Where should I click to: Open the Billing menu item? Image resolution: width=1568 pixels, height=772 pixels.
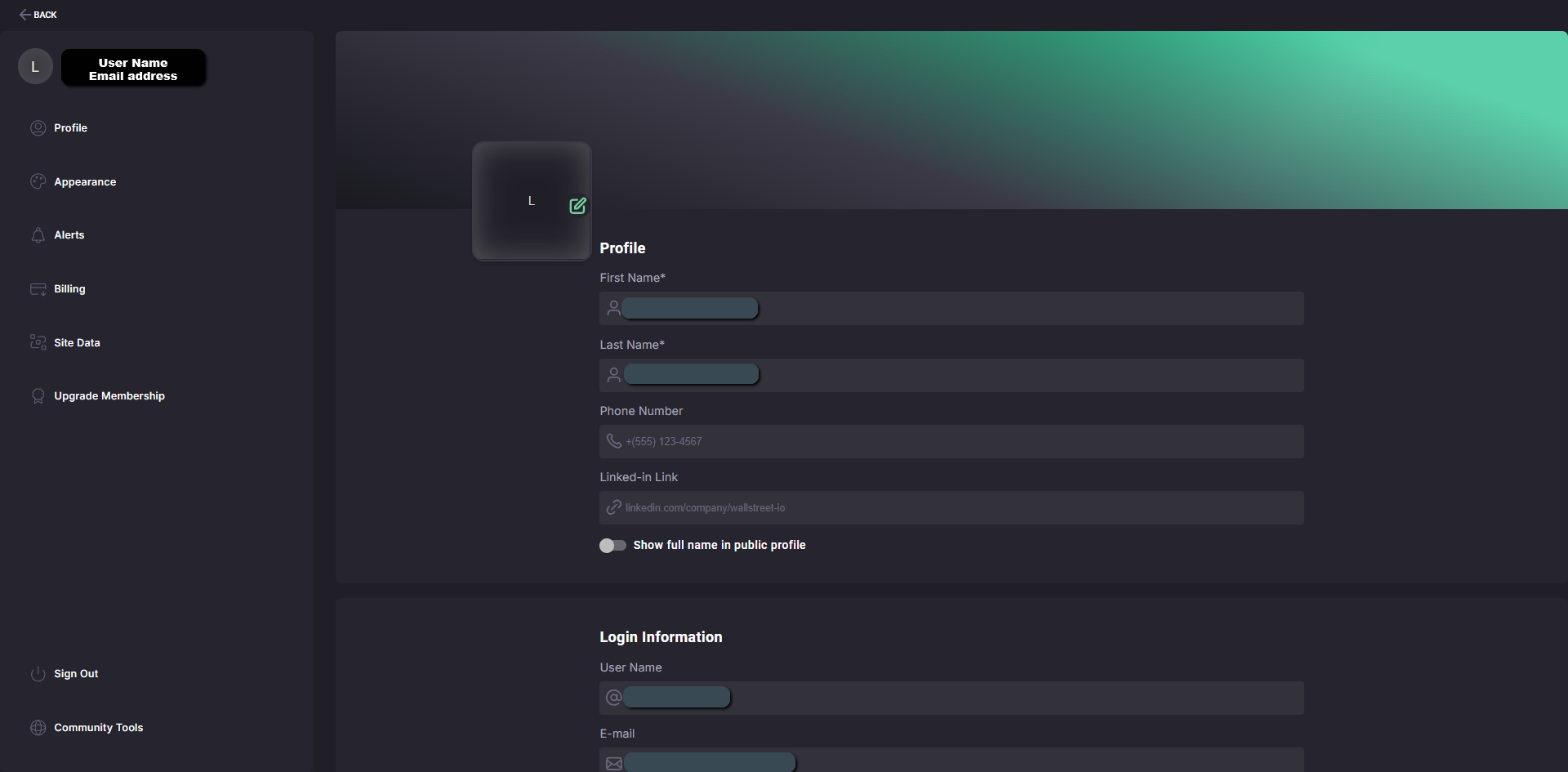pyautogui.click(x=69, y=289)
